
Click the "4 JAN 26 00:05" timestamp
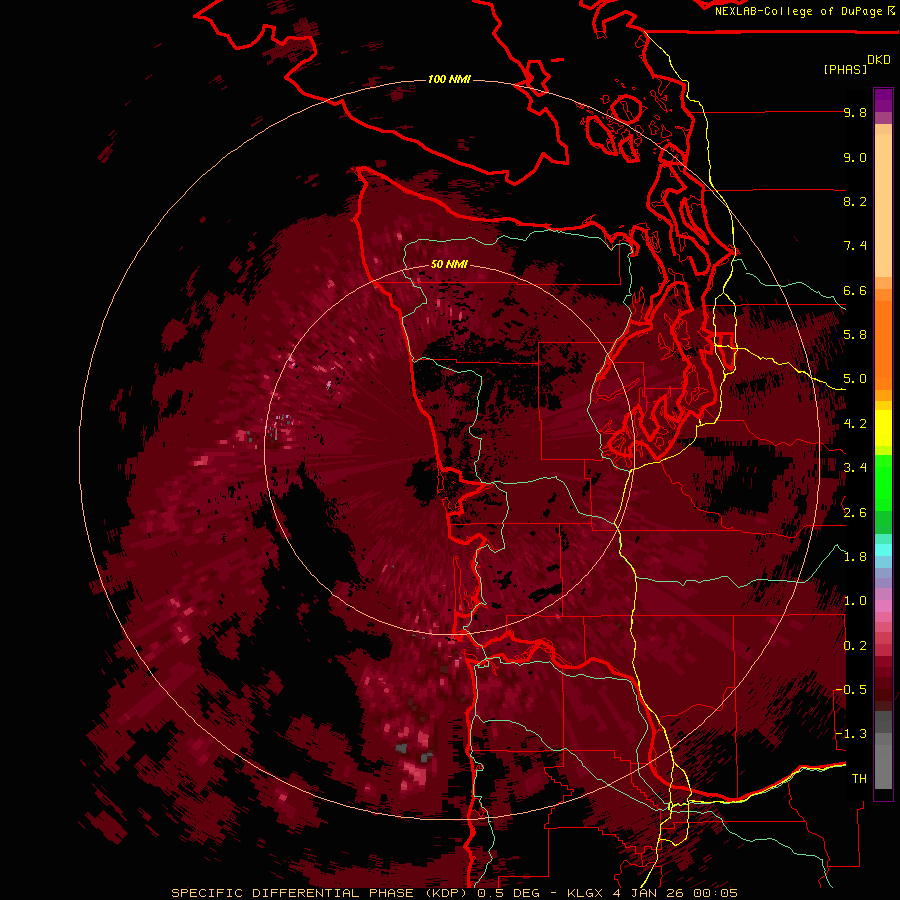coord(675,893)
